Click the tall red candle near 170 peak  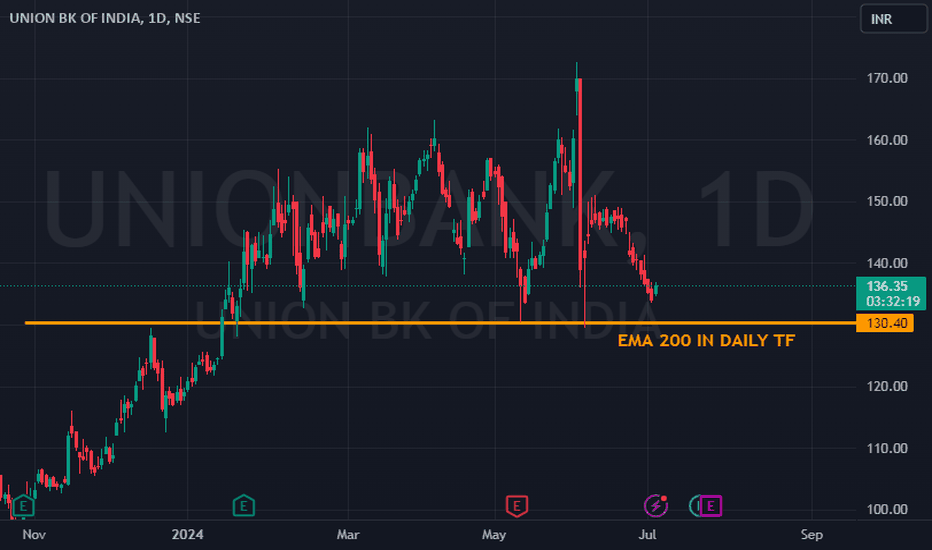(x=580, y=174)
